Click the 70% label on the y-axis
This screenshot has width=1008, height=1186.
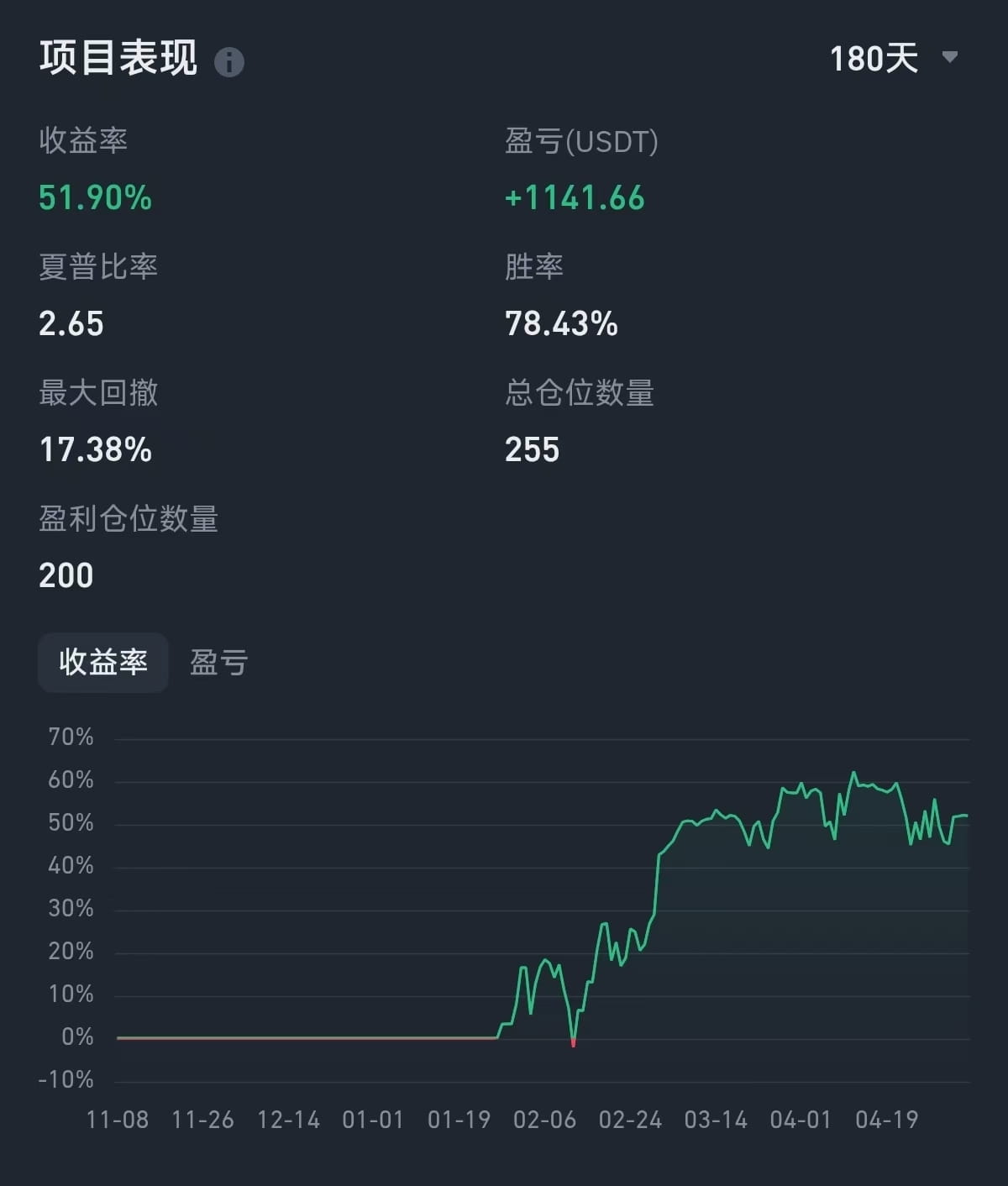click(x=71, y=737)
